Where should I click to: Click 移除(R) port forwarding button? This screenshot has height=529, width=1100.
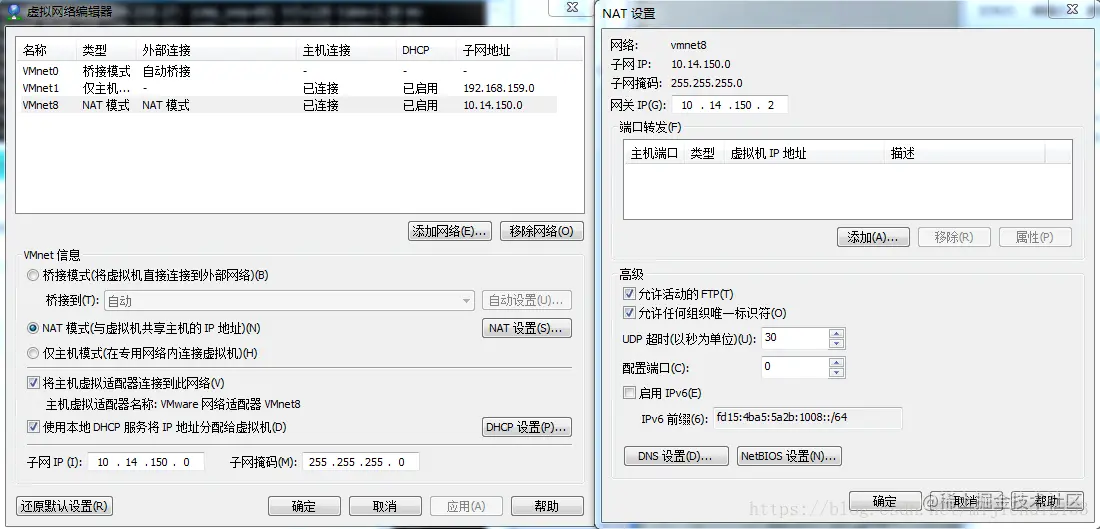[954, 237]
